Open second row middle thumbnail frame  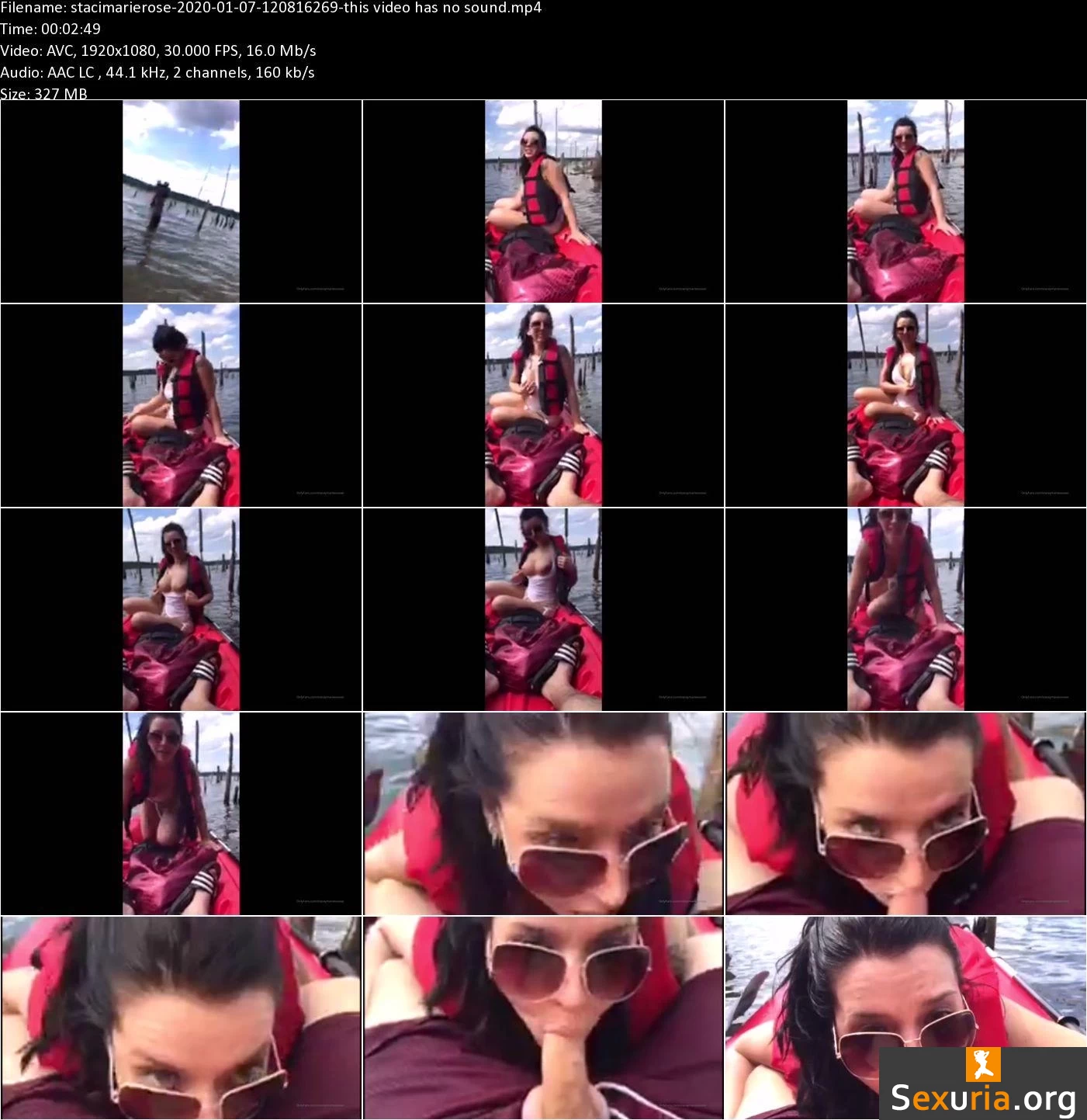[543, 405]
